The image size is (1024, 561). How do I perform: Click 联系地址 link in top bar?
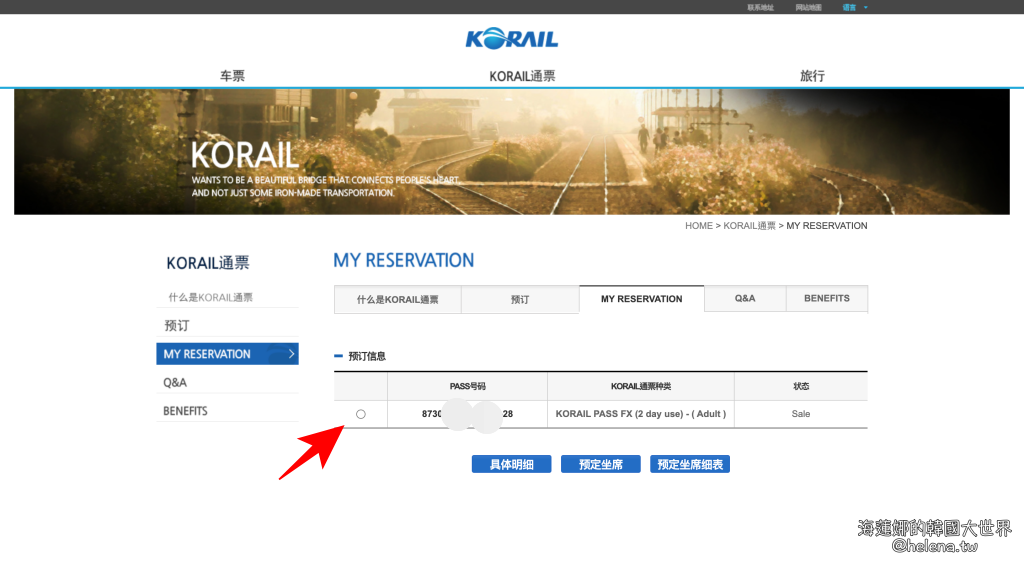(760, 7)
